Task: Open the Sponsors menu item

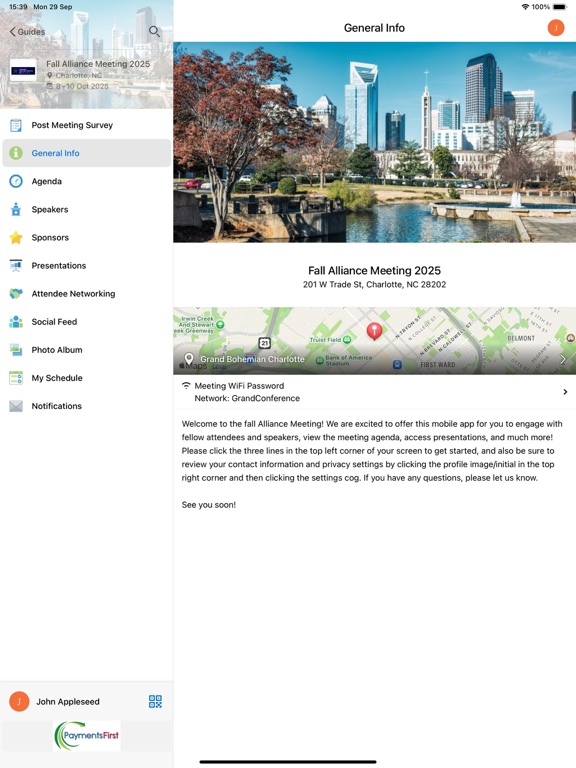Action: tap(87, 238)
